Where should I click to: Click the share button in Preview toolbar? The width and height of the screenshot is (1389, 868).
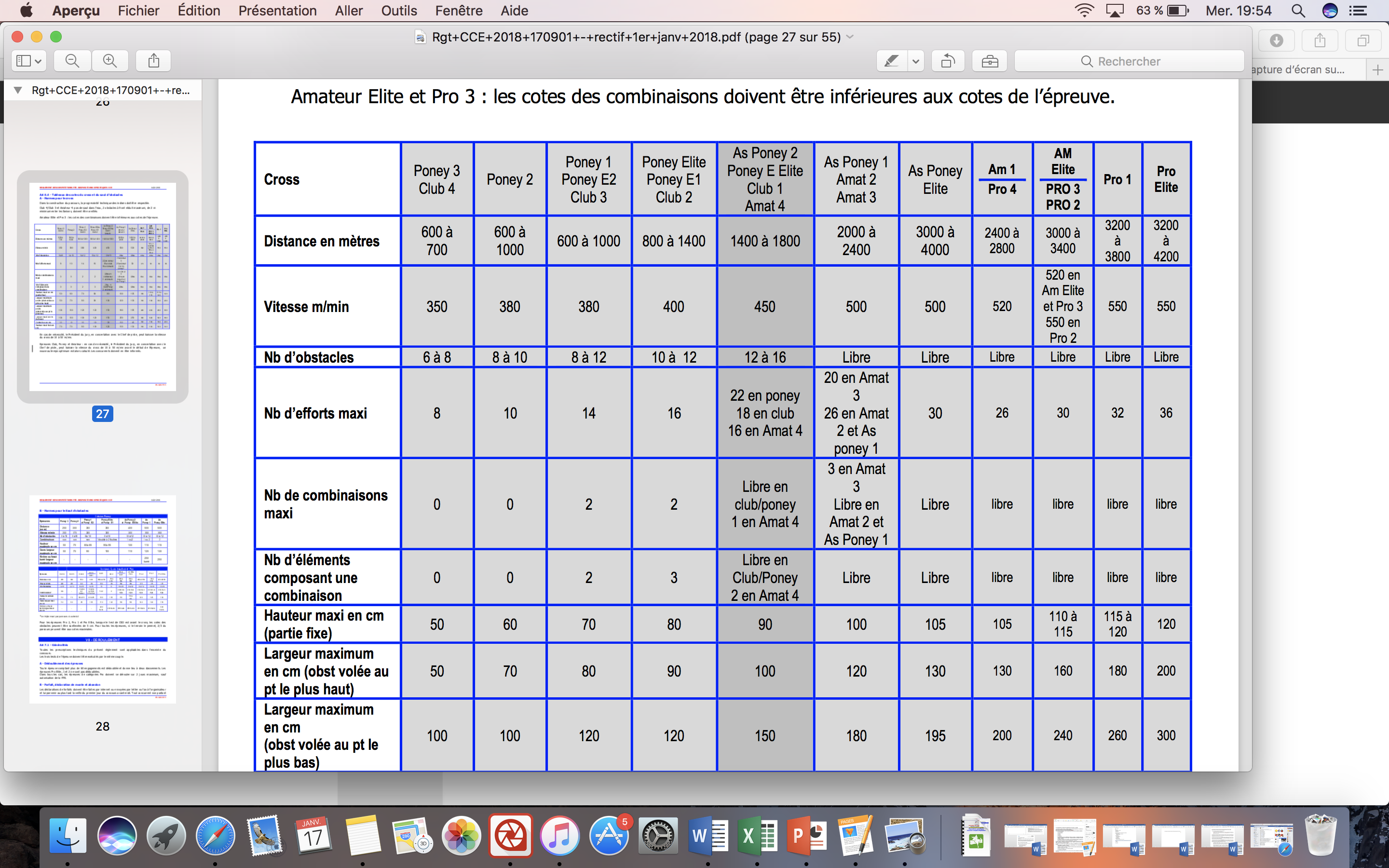pos(153,61)
